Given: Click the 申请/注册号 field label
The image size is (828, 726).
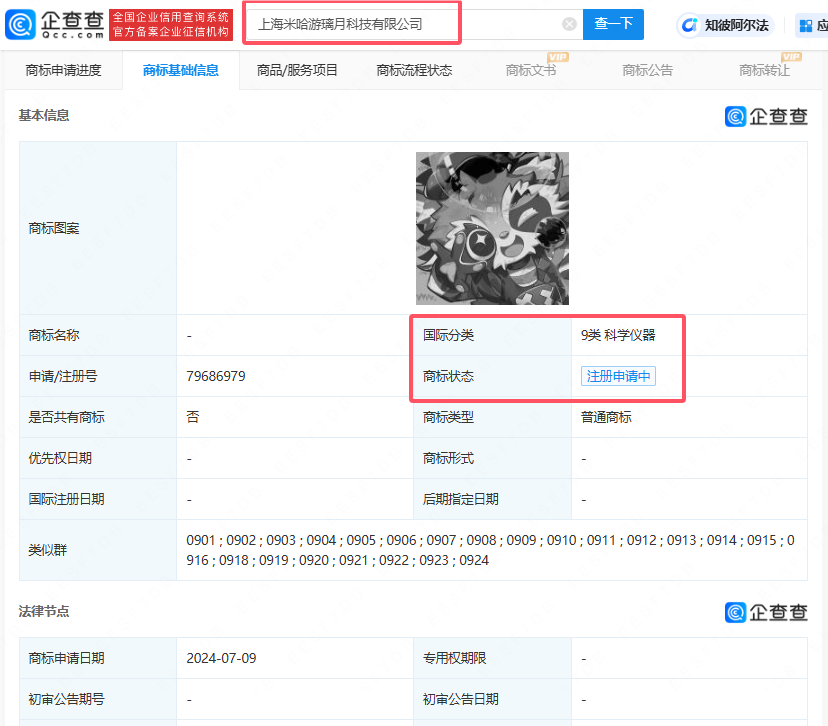Looking at the screenshot, I should 63,376.
